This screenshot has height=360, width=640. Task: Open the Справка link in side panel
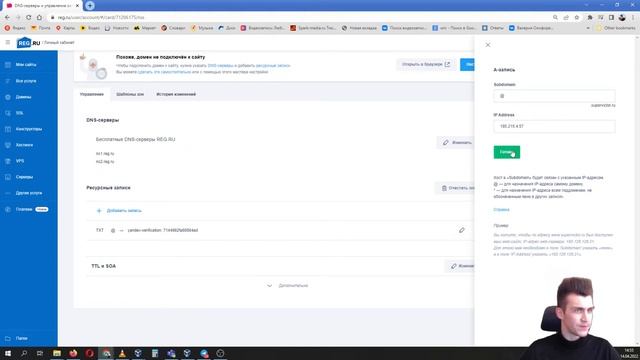tap(501, 209)
